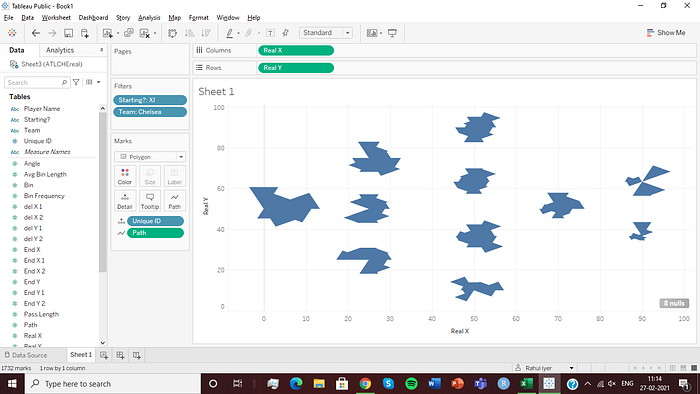Click the Color button on Marks card
The height and width of the screenshot is (394, 700).
click(x=125, y=176)
